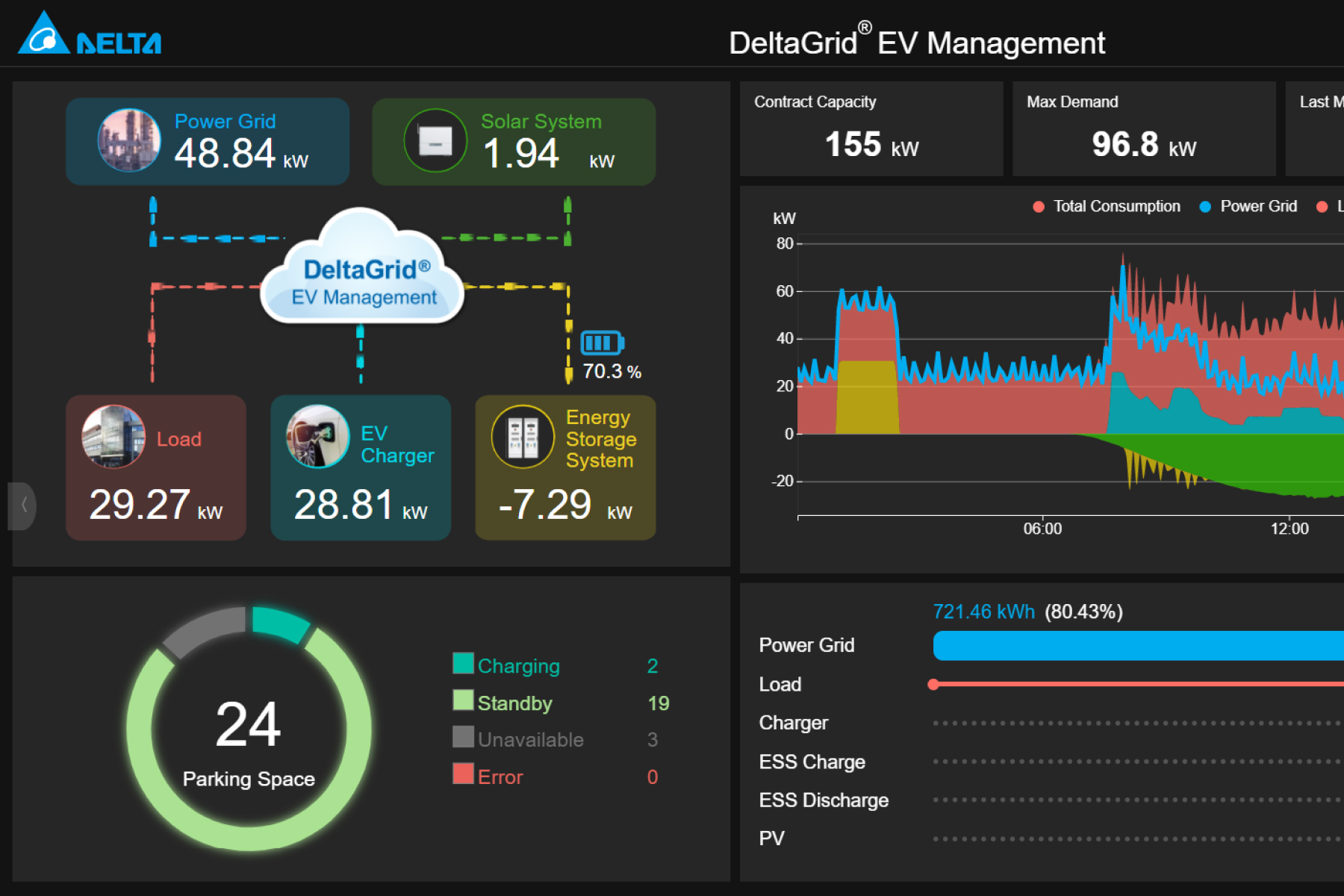Click the Delta logo

90,34
